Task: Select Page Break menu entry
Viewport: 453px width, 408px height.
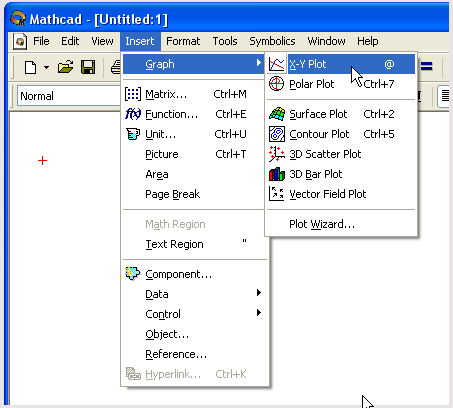Action: tap(194, 194)
